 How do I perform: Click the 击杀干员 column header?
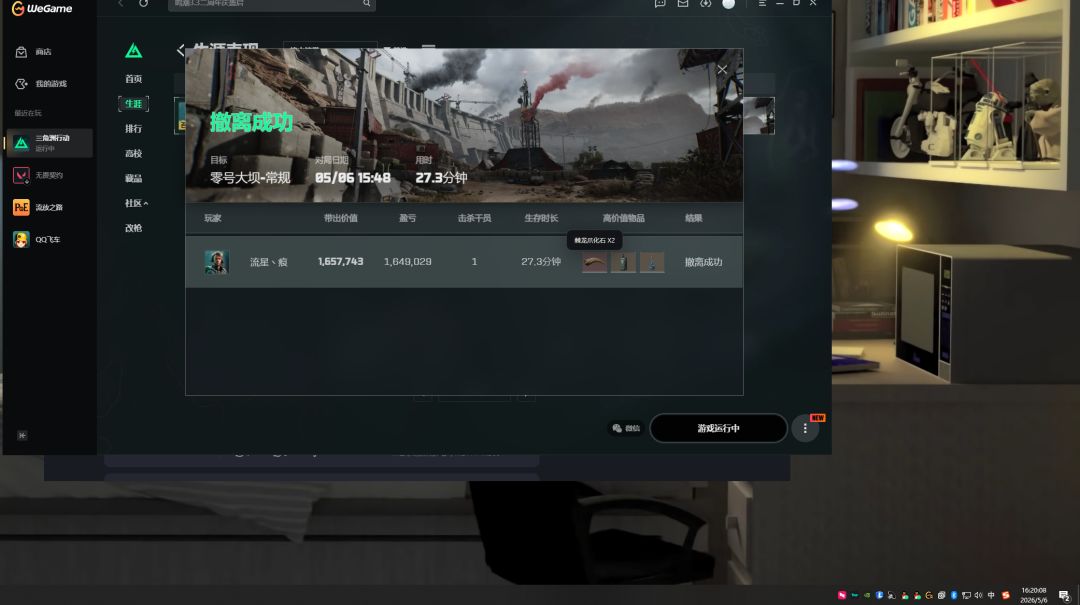click(475, 218)
